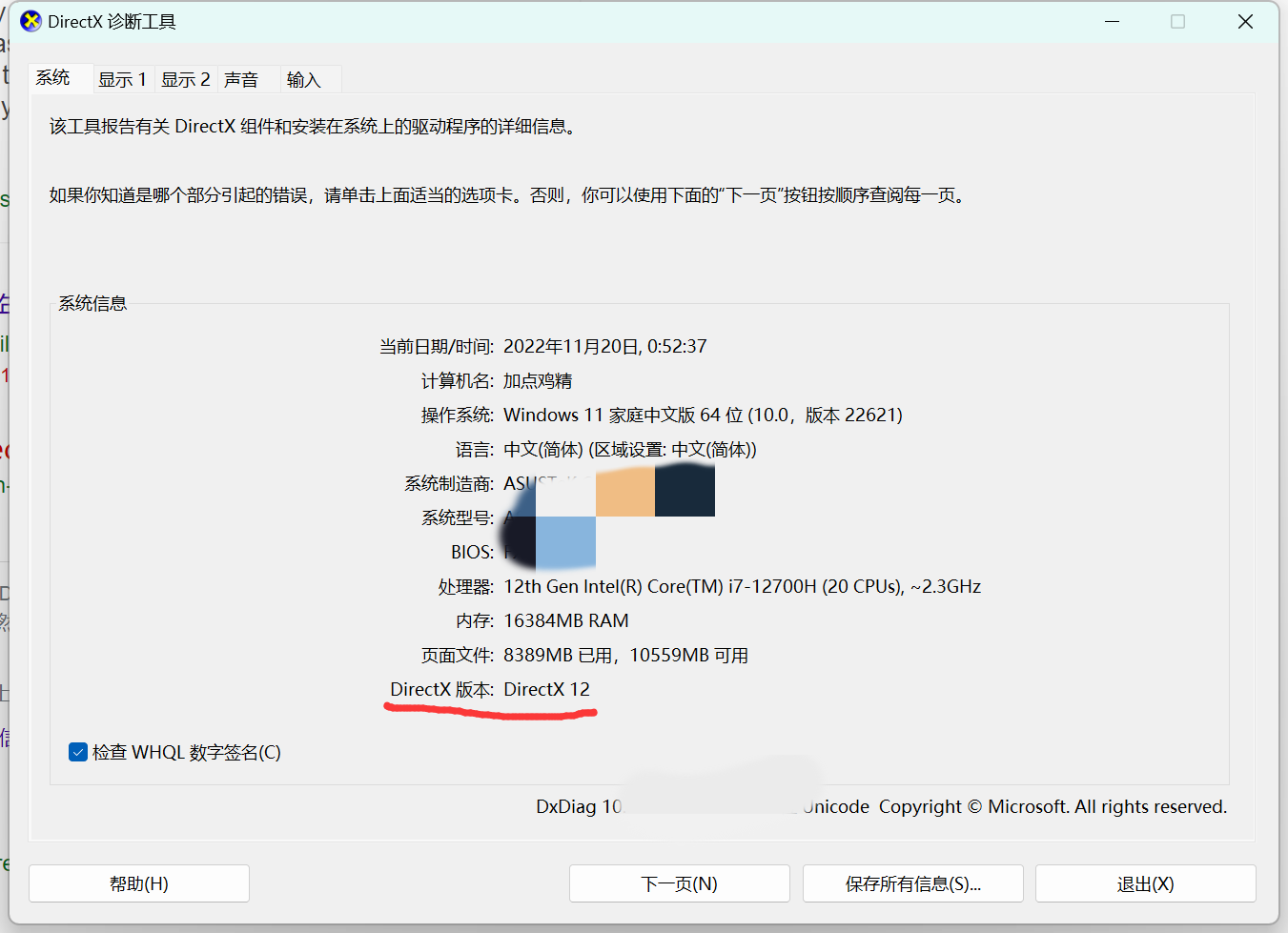Click the 页面文件 label
The image size is (1288, 933).
pos(458,655)
